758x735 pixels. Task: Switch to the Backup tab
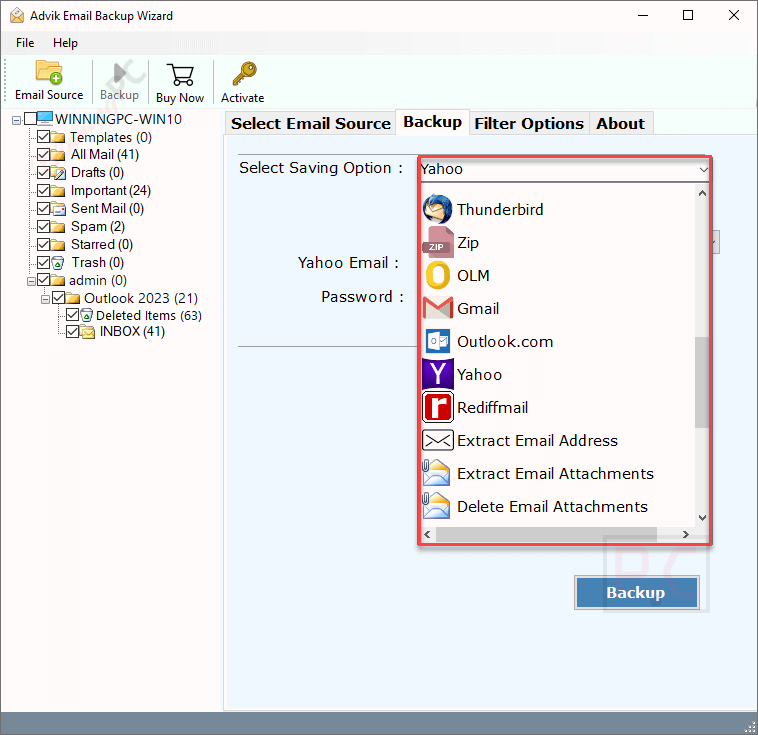[432, 122]
